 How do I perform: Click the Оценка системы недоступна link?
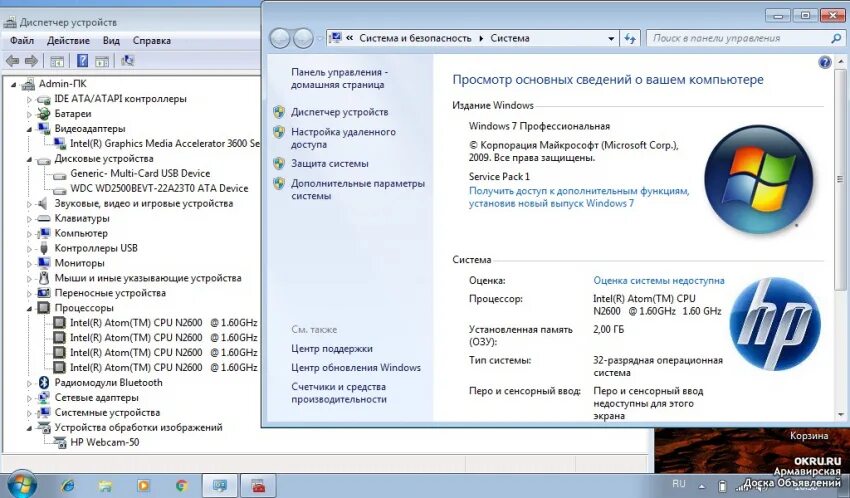pos(659,281)
